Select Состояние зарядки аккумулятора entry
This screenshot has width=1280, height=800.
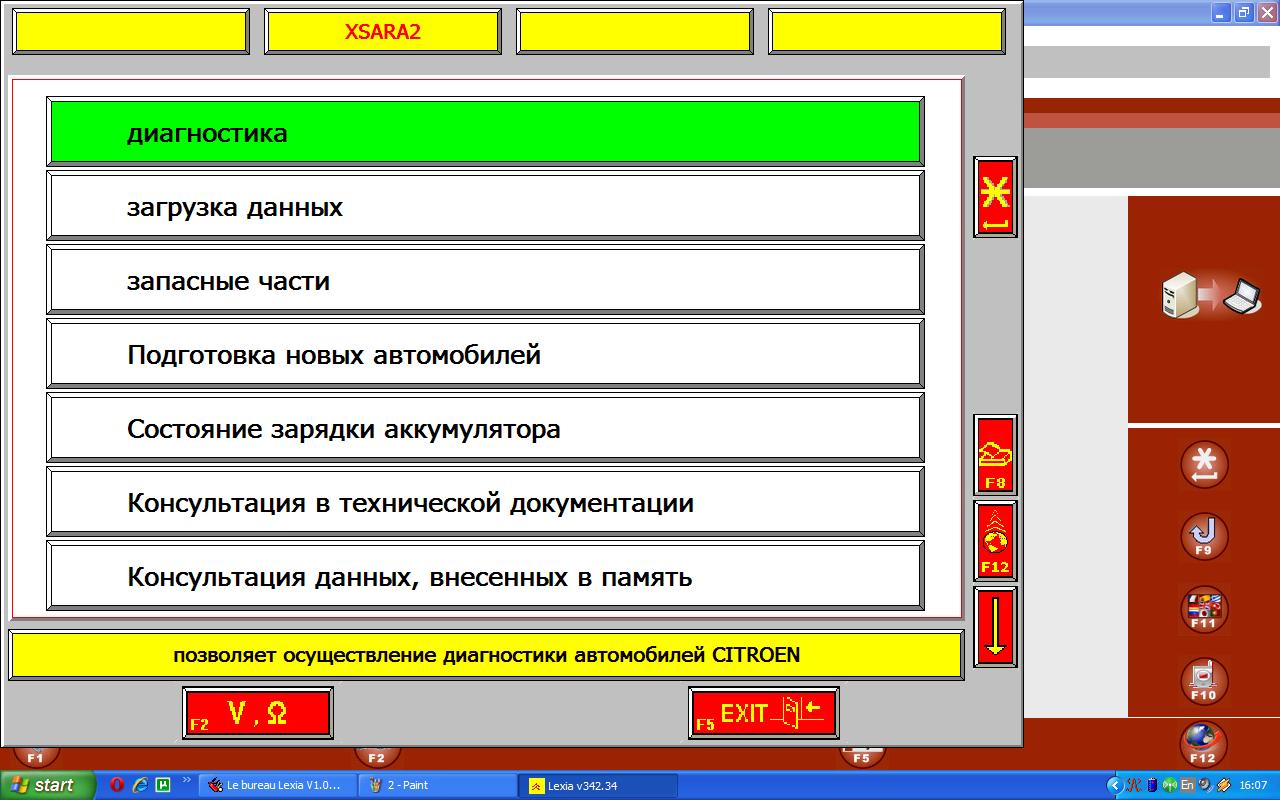tap(485, 428)
